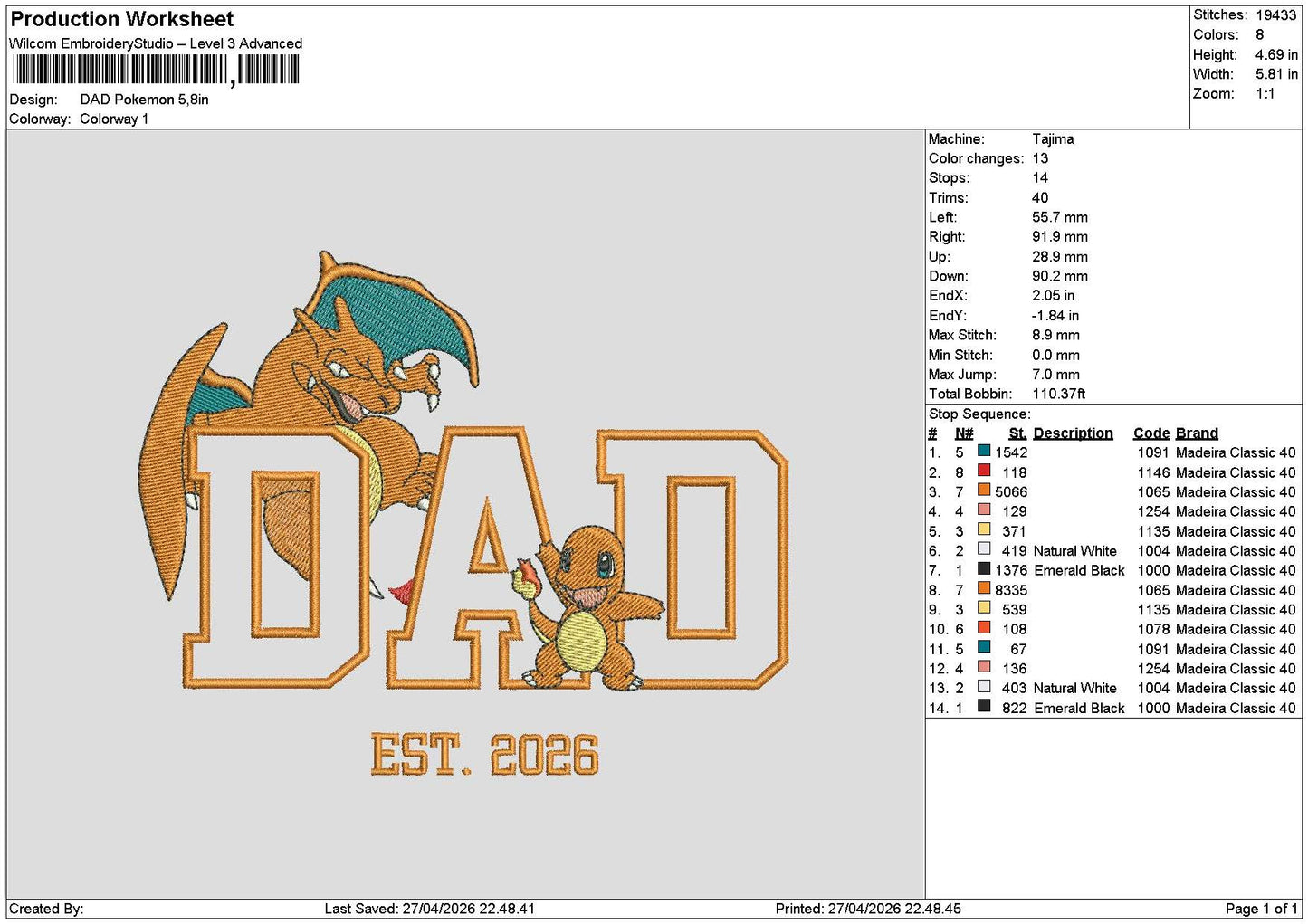Select the Left value '55.7 mm'
Viewport: 1308px width, 924px height.
[x=1060, y=217]
